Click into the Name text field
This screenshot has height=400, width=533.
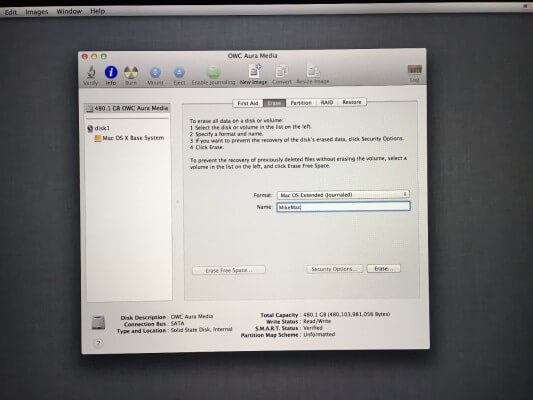pos(343,207)
